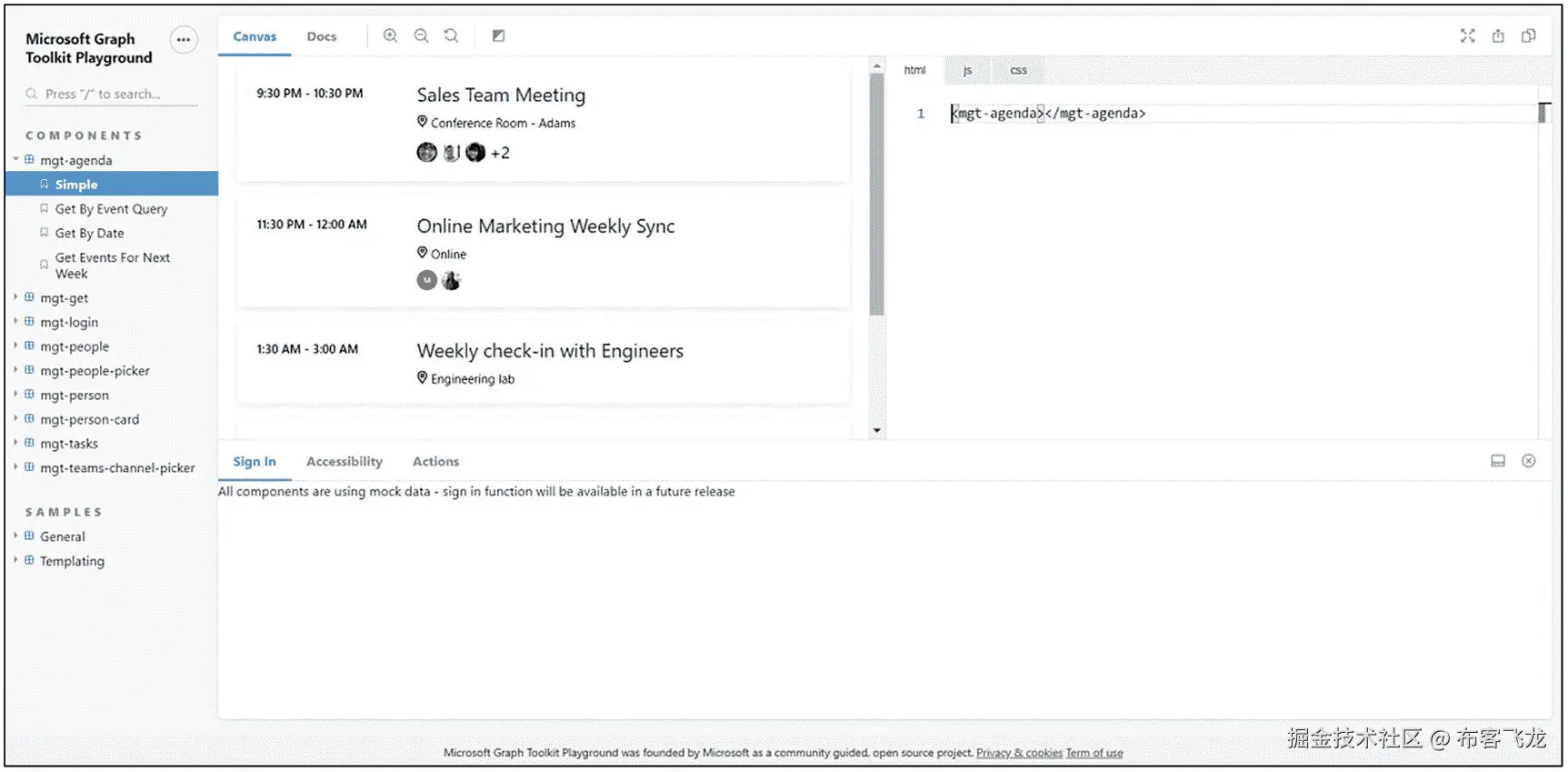Open the Weekly check-in with Engineers event
Viewport: 1568px width, 772px height.
[x=550, y=351]
